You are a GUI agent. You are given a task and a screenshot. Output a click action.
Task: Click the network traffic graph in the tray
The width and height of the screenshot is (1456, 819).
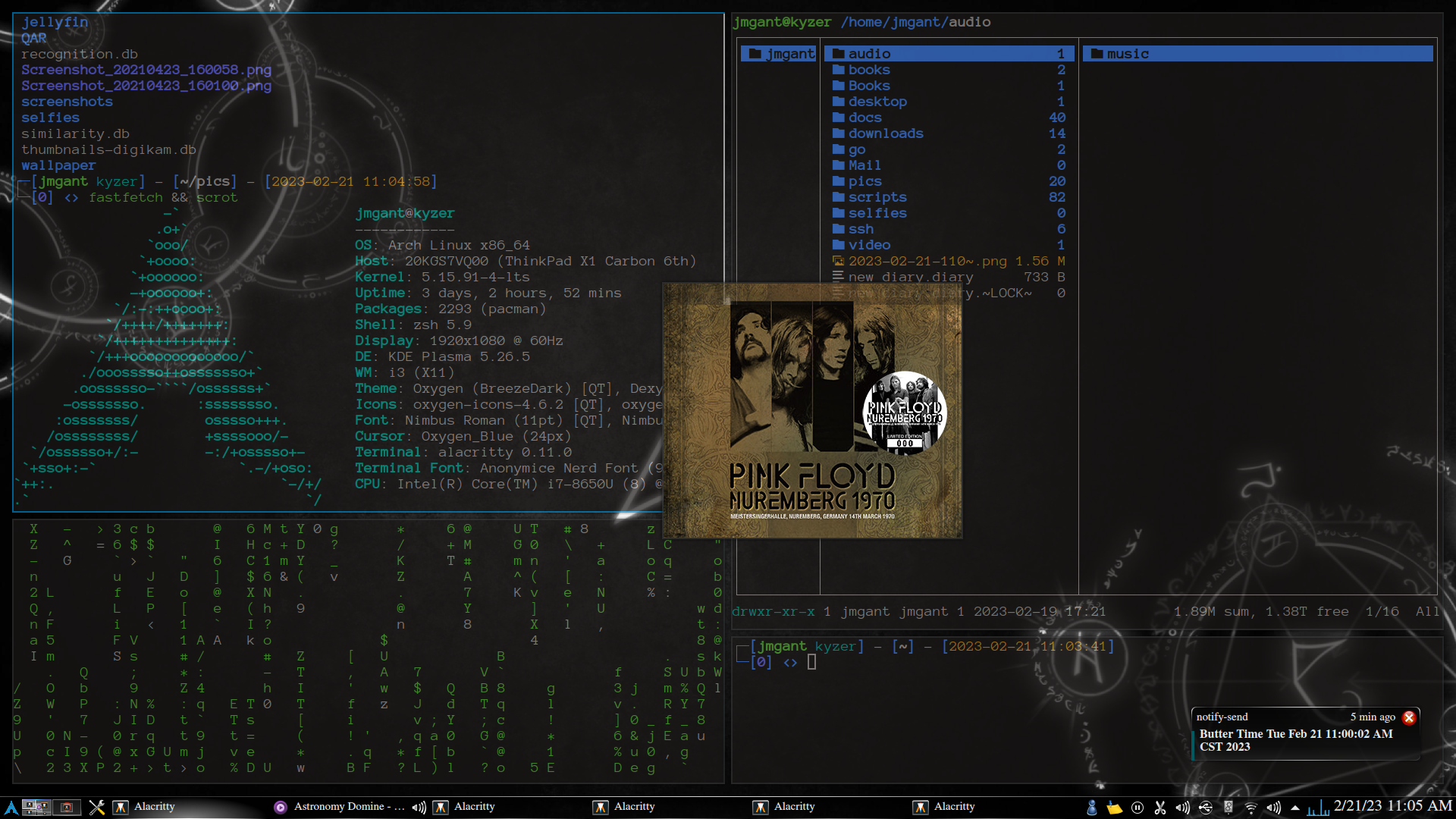tap(1317, 808)
